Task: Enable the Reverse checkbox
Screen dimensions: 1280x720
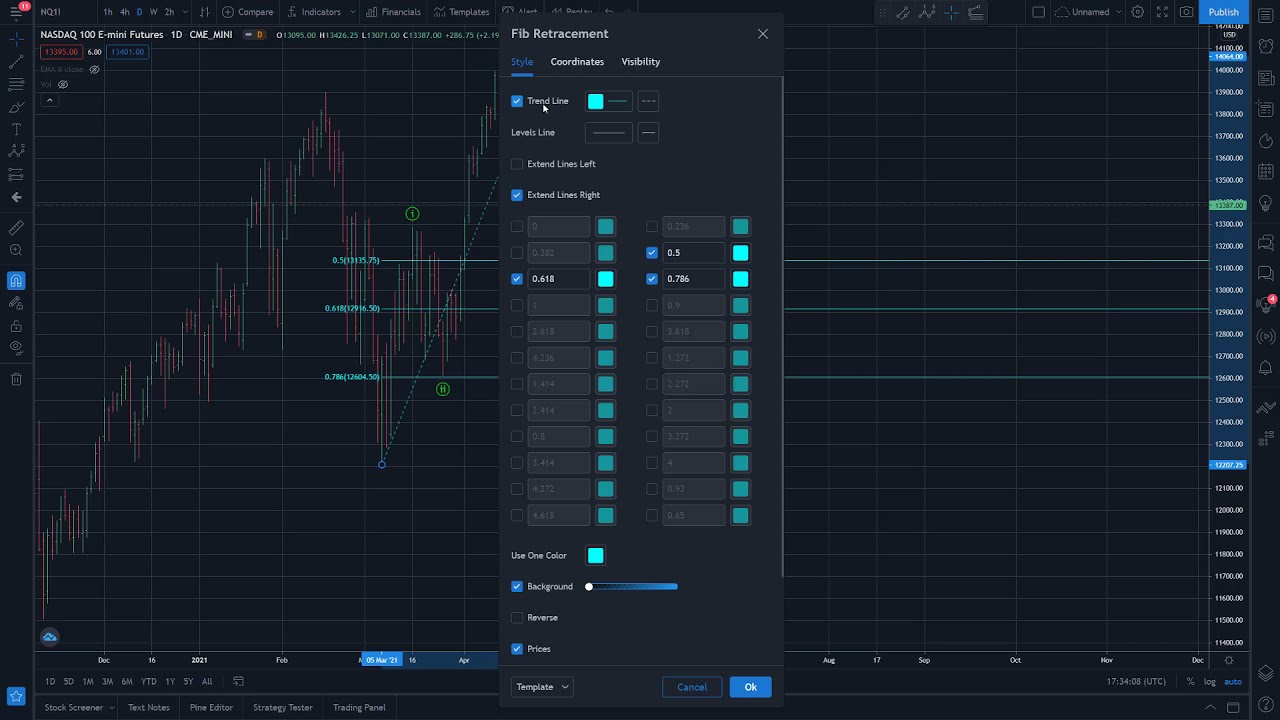Action: (x=517, y=618)
